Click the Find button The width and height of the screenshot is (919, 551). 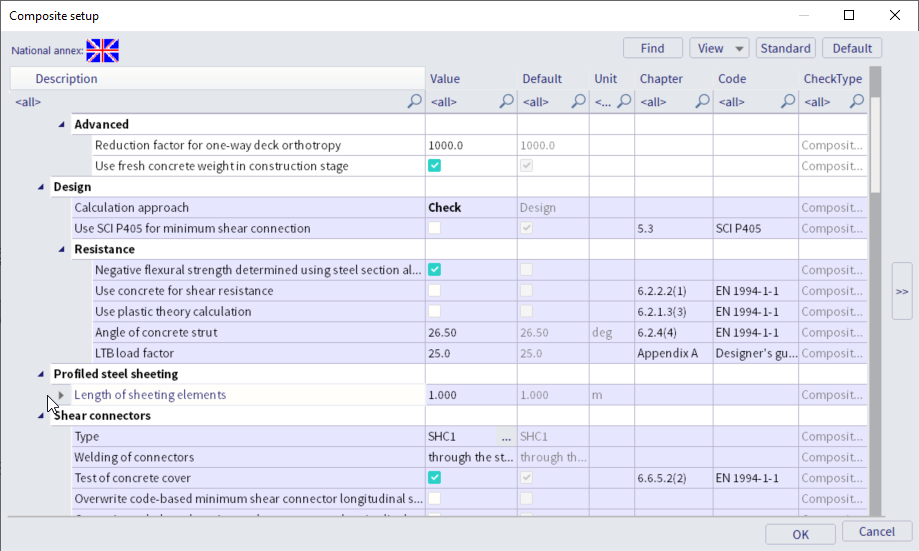click(652, 48)
